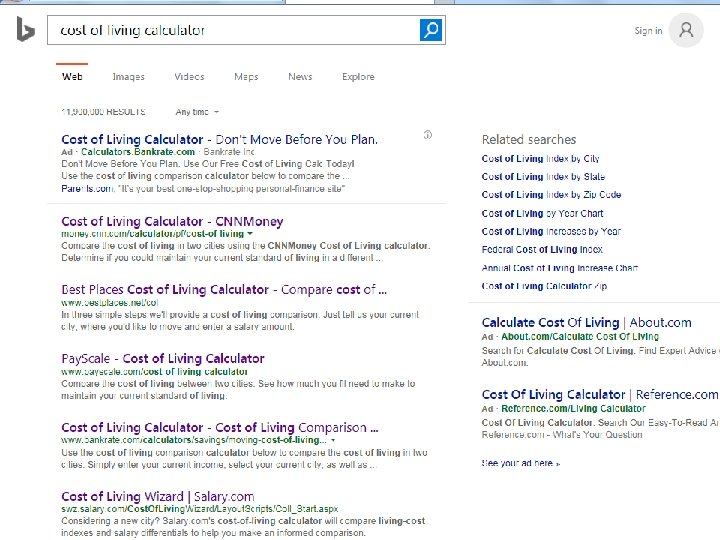Open Calculate Cost Of Living | About.com ad
Screen dimensions: 720x540
click(x=586, y=322)
